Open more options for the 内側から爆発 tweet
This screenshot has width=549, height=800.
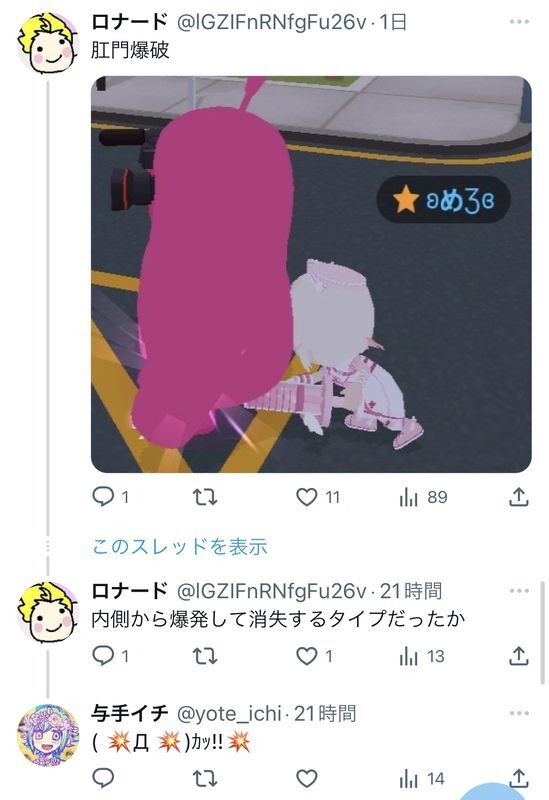point(519,591)
